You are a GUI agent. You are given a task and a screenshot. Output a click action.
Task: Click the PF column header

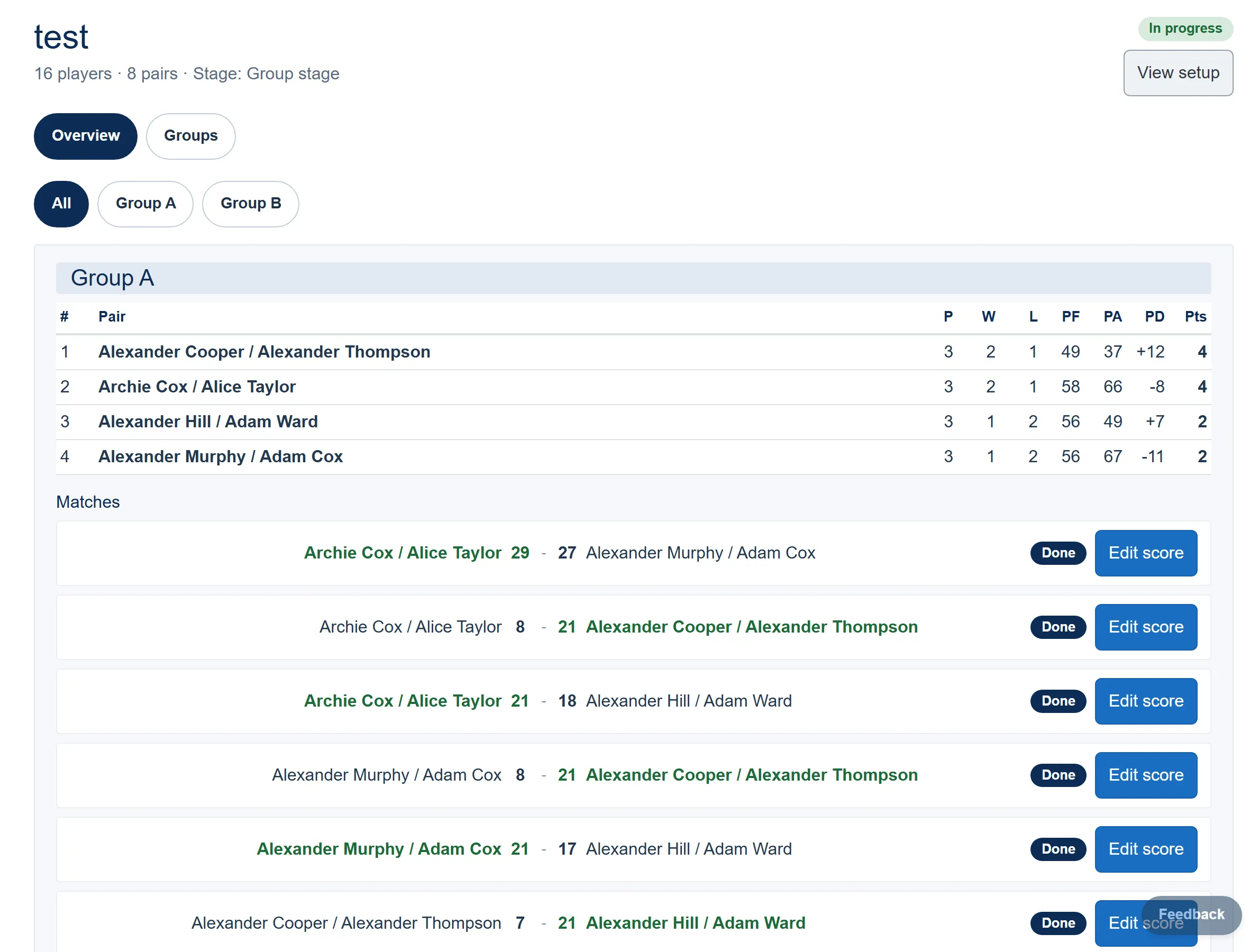pyautogui.click(x=1070, y=316)
